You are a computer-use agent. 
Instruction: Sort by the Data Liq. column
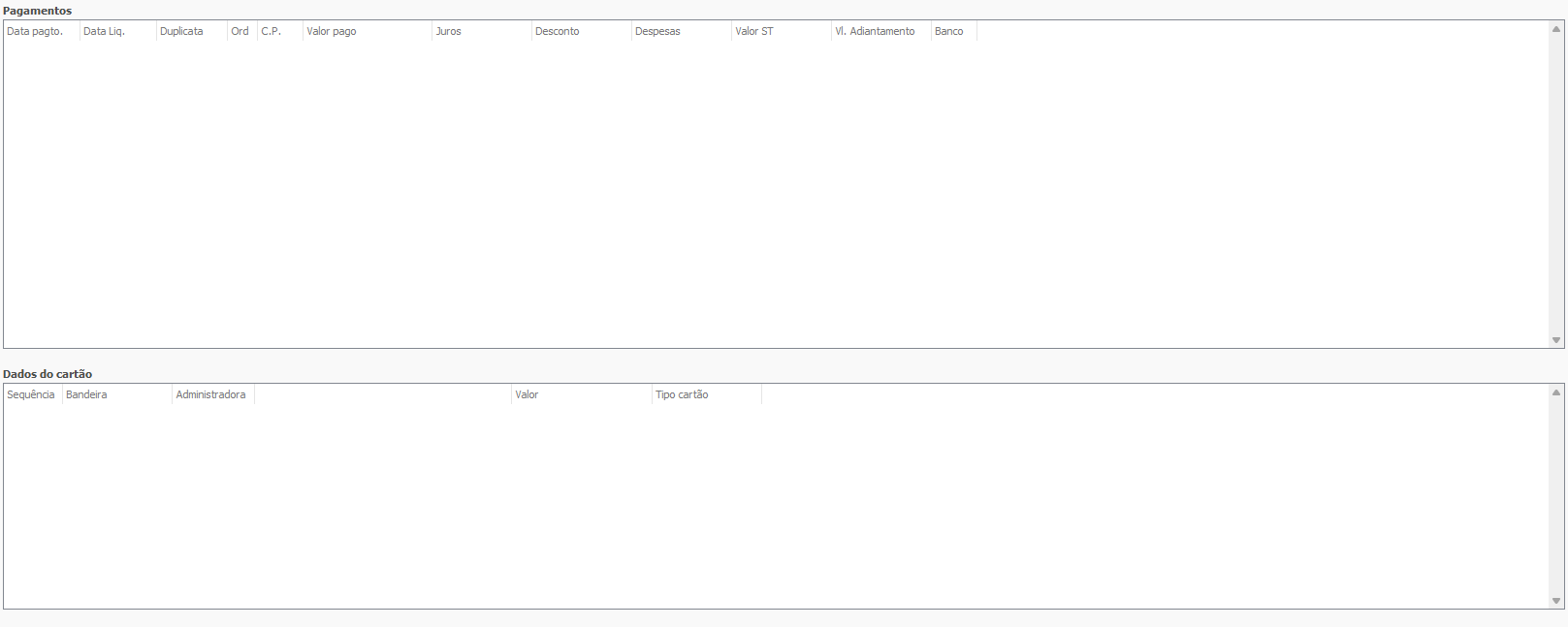point(116,31)
